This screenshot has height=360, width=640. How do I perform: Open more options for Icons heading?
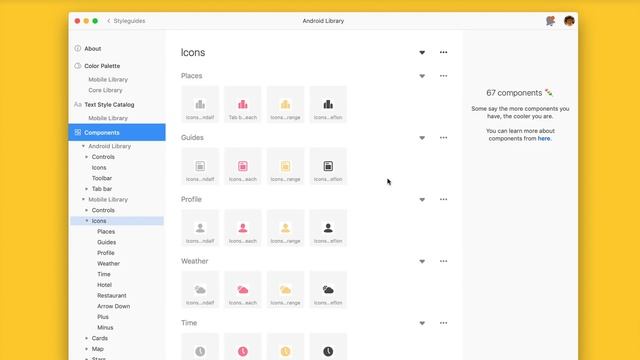tap(443, 52)
